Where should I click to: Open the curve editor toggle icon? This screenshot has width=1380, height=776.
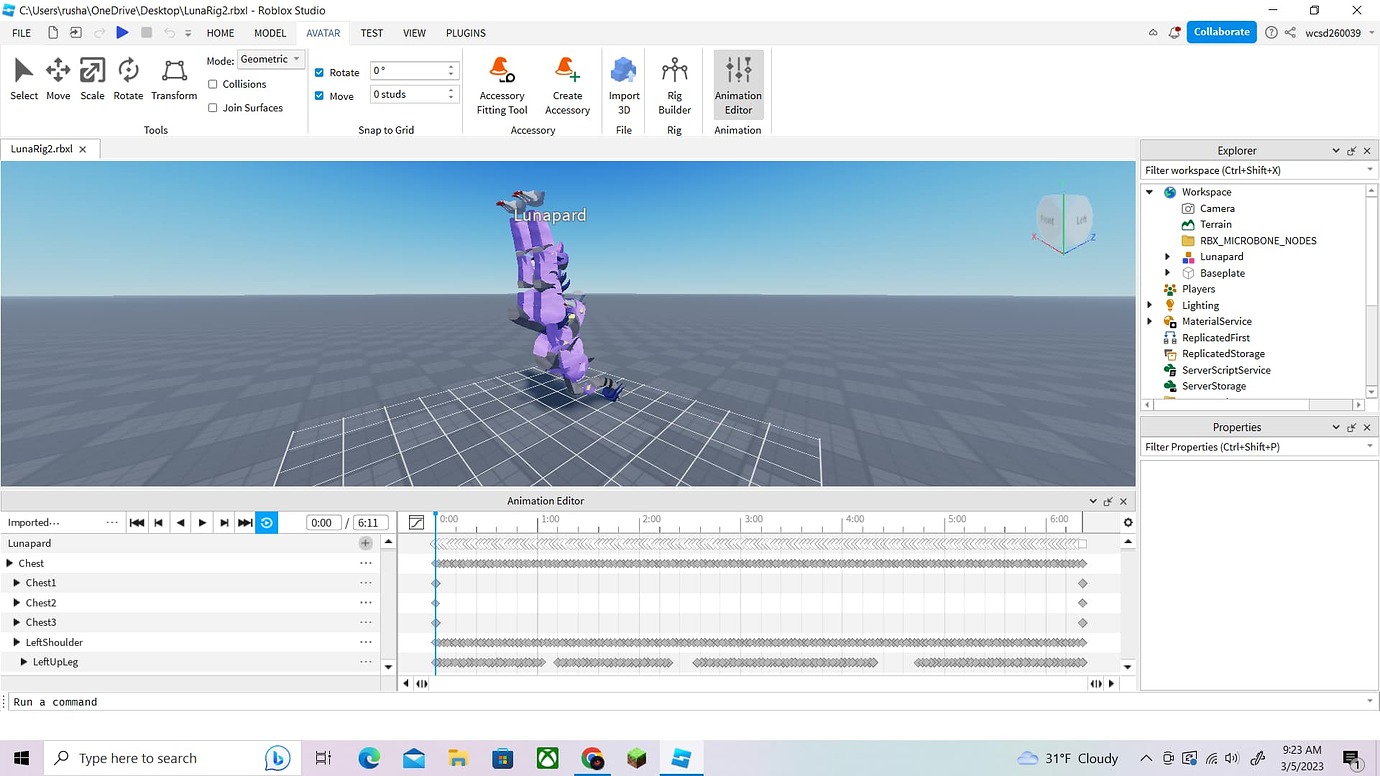(417, 523)
